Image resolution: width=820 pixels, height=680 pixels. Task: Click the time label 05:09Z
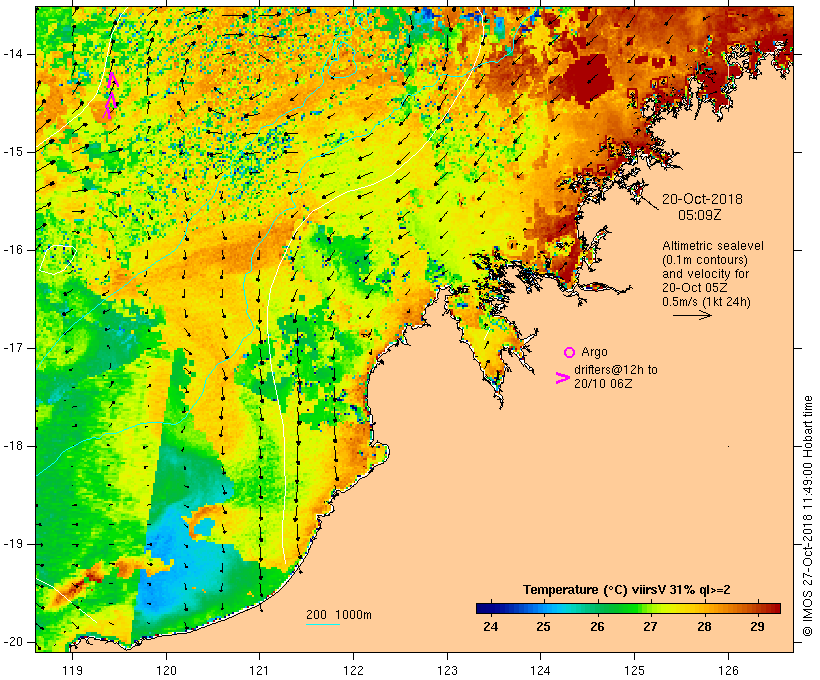(700, 215)
